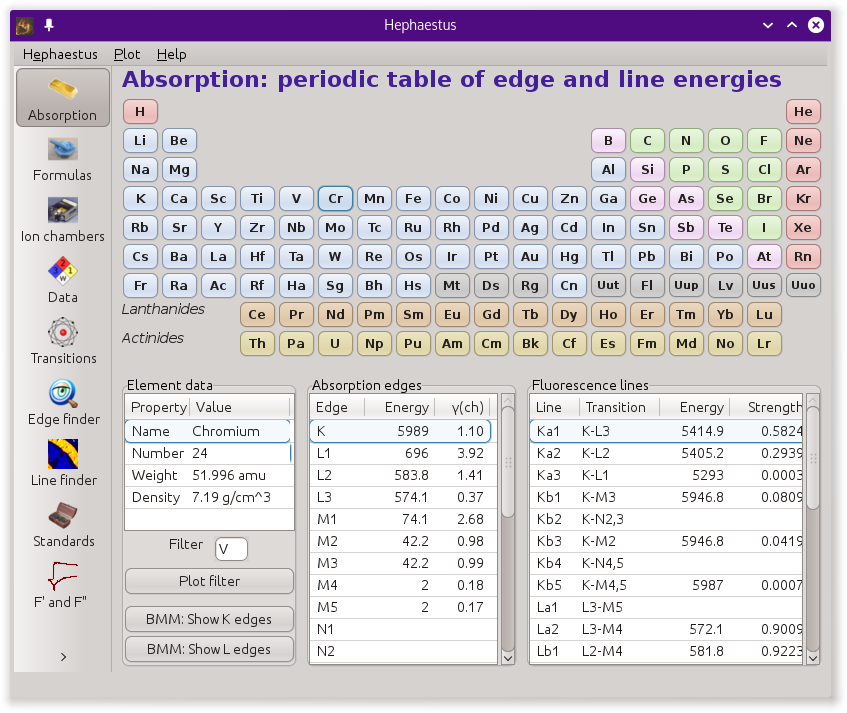
Task: Click the Property column header
Action: point(157,407)
